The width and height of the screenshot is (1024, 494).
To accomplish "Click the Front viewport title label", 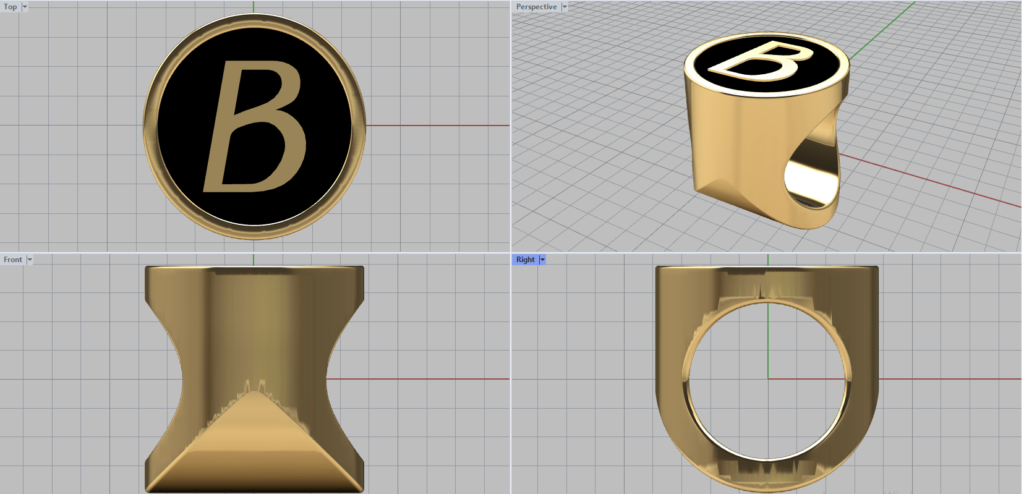I will pos(13,259).
